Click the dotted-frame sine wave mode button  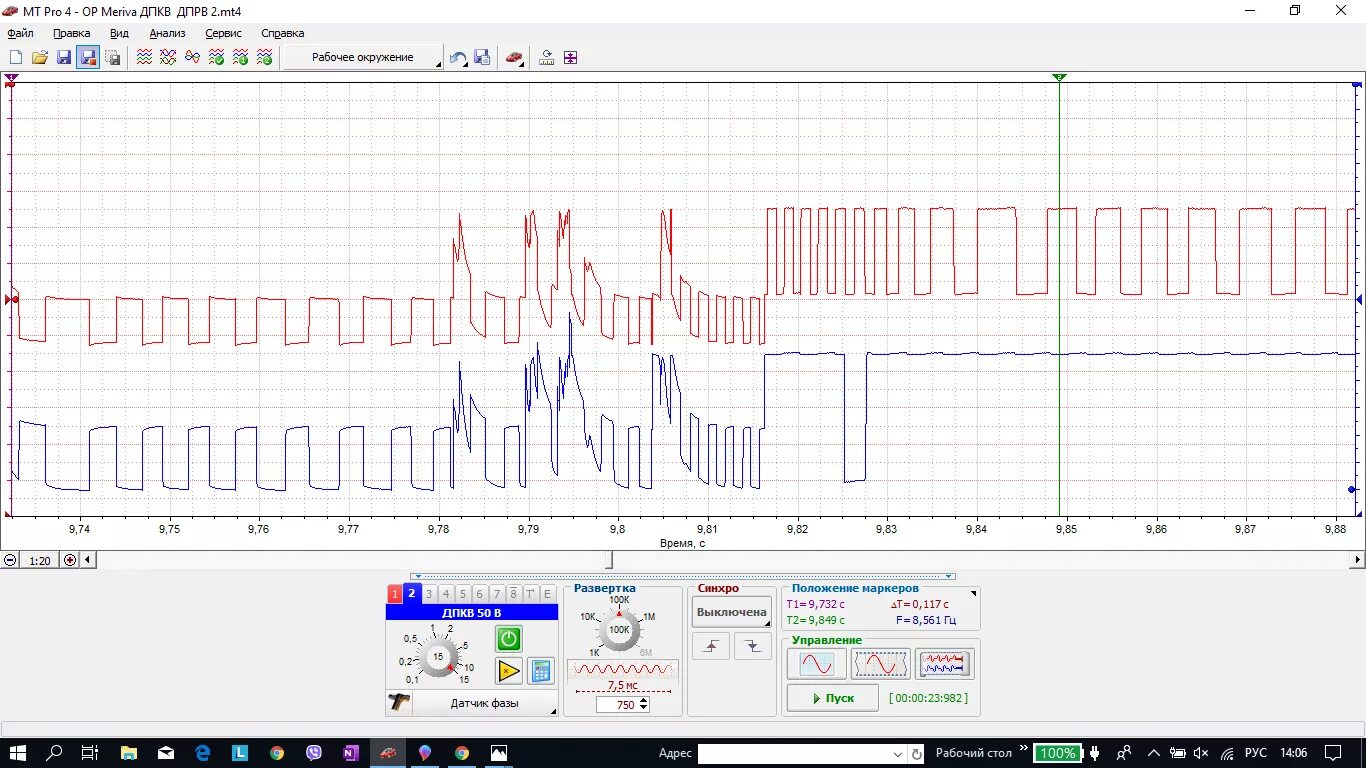880,664
